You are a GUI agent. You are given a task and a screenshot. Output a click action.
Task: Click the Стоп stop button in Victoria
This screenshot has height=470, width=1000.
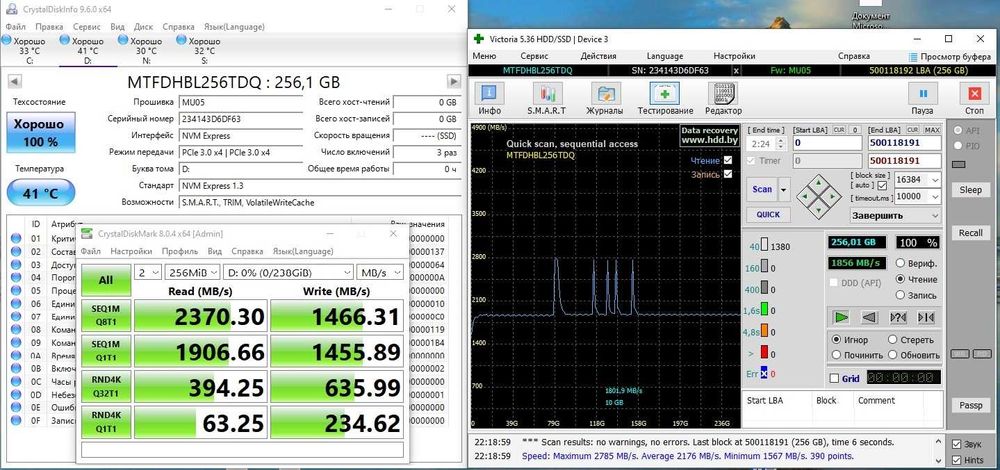(x=974, y=98)
